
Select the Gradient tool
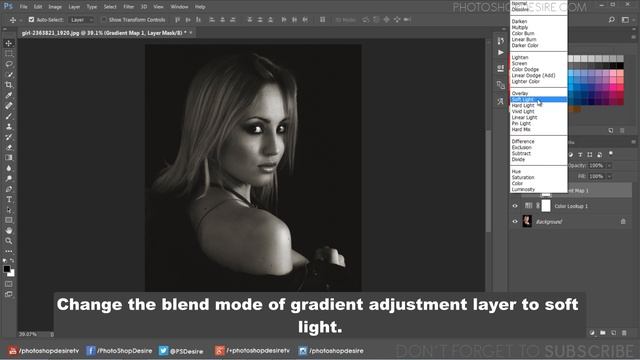coord(9,158)
